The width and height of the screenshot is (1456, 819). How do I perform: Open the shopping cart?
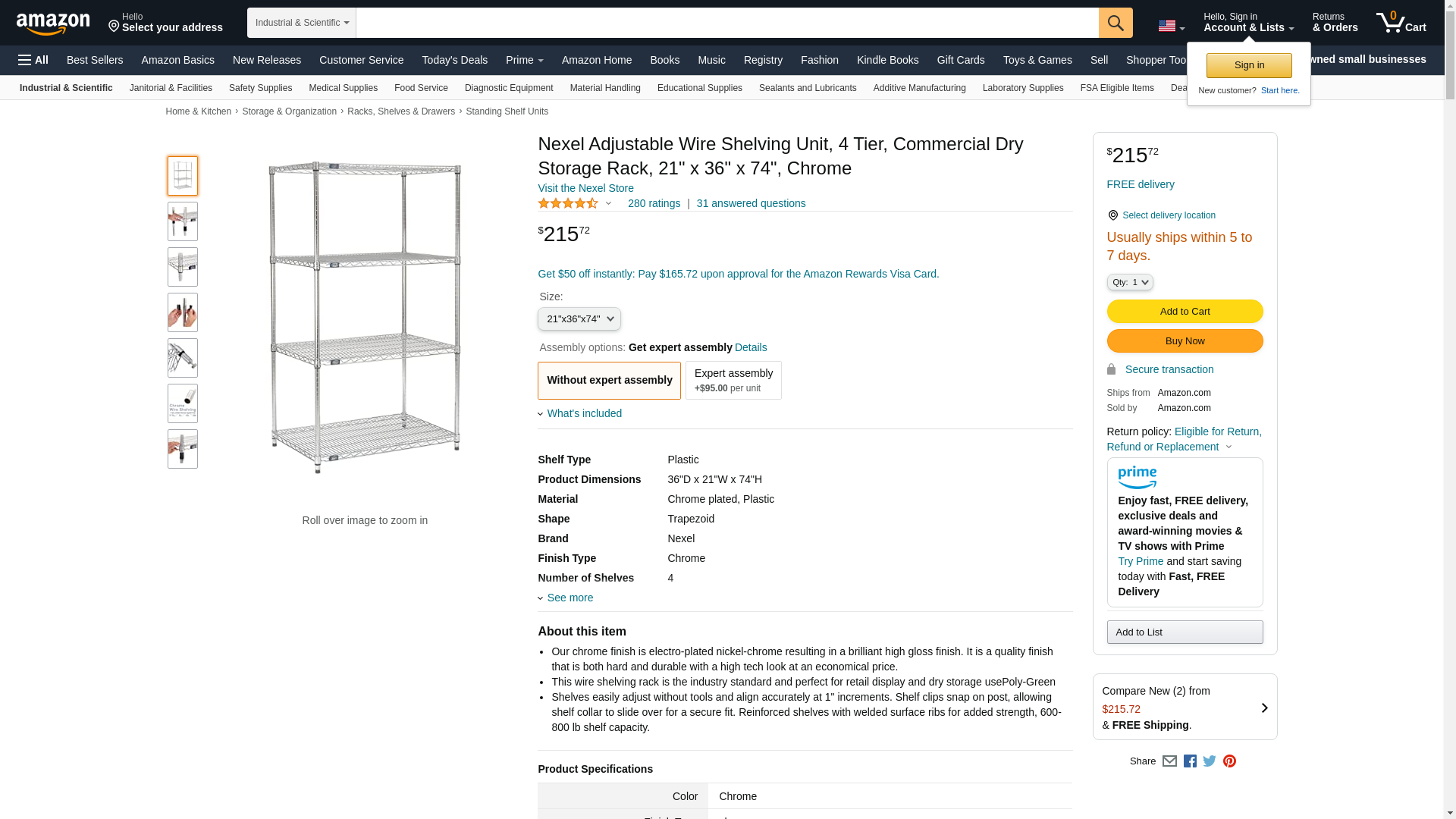click(x=1401, y=23)
